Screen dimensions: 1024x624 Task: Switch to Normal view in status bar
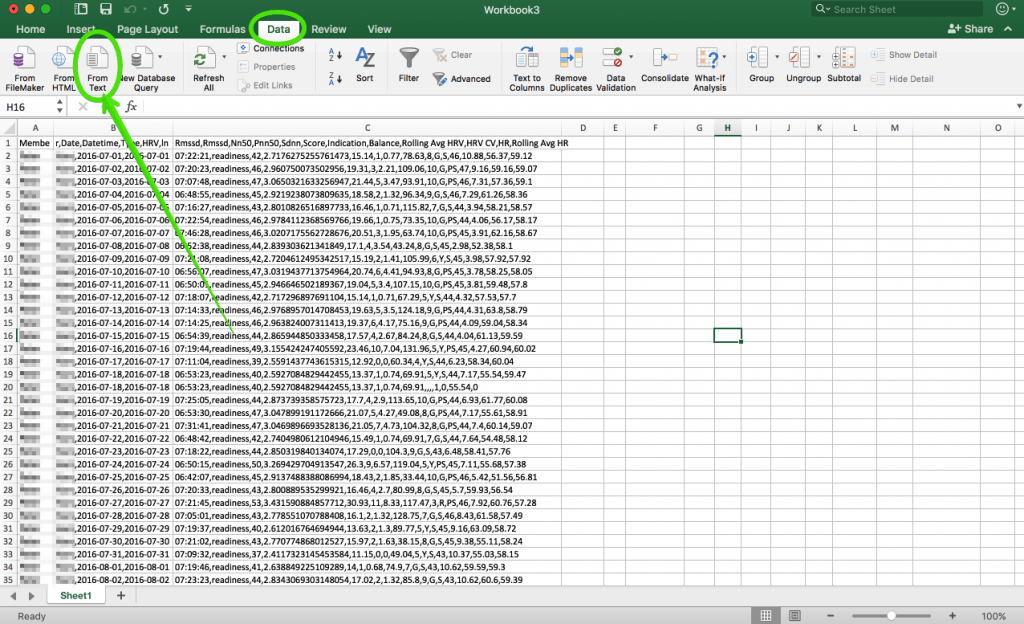[766, 616]
